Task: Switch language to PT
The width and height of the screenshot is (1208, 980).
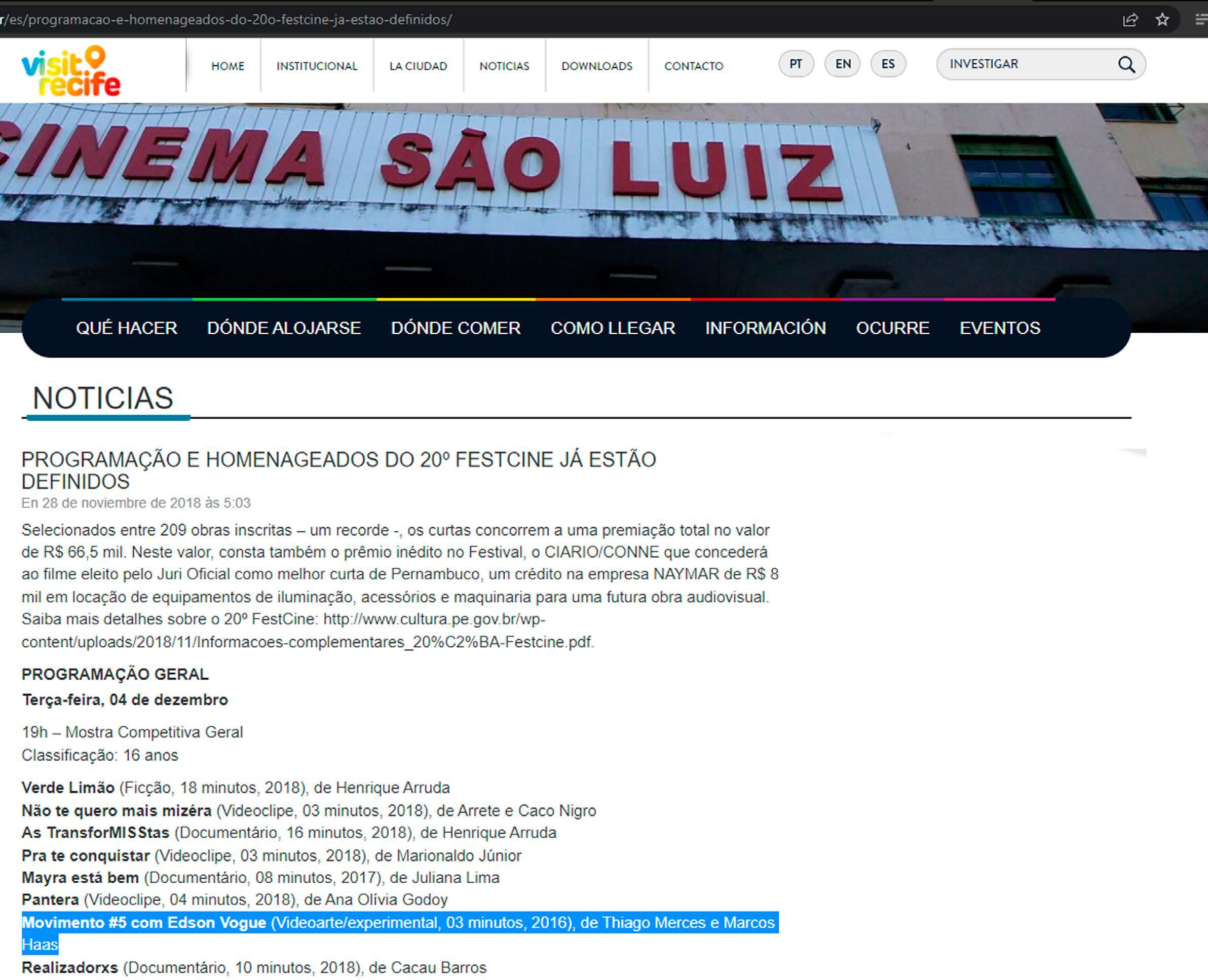Action: [796, 64]
